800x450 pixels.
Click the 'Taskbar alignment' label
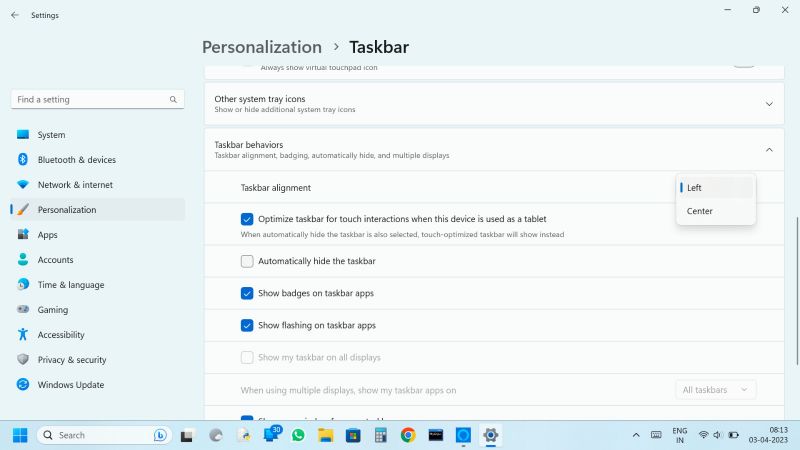pos(276,188)
